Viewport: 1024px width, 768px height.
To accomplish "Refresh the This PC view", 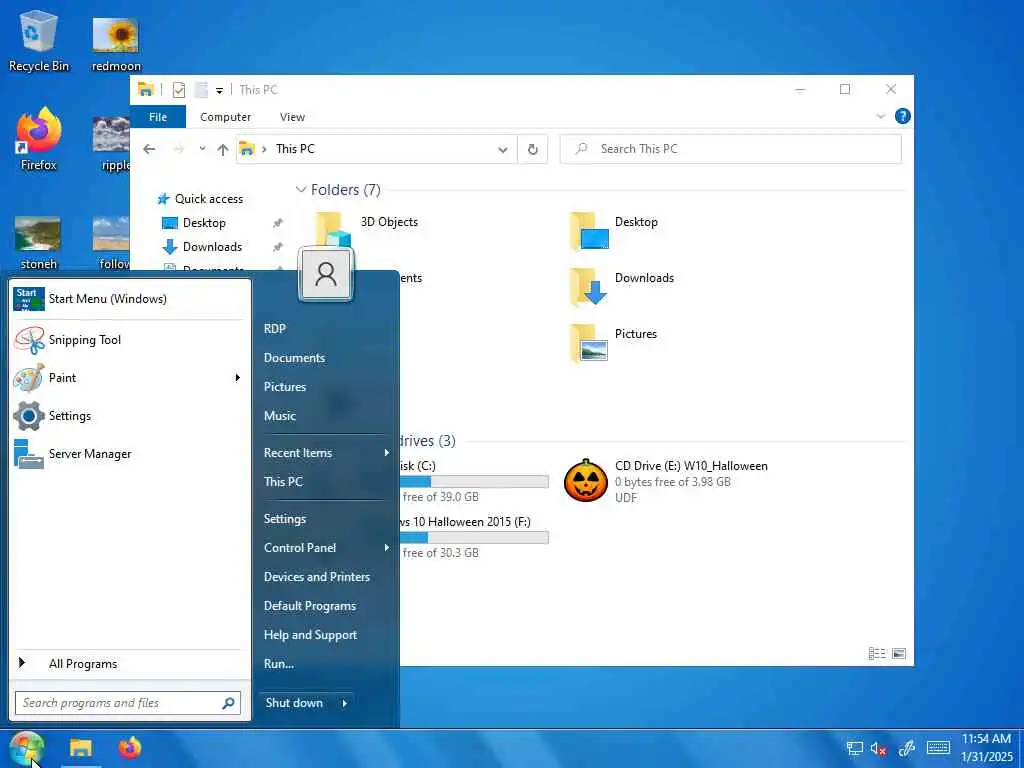I will [533, 150].
